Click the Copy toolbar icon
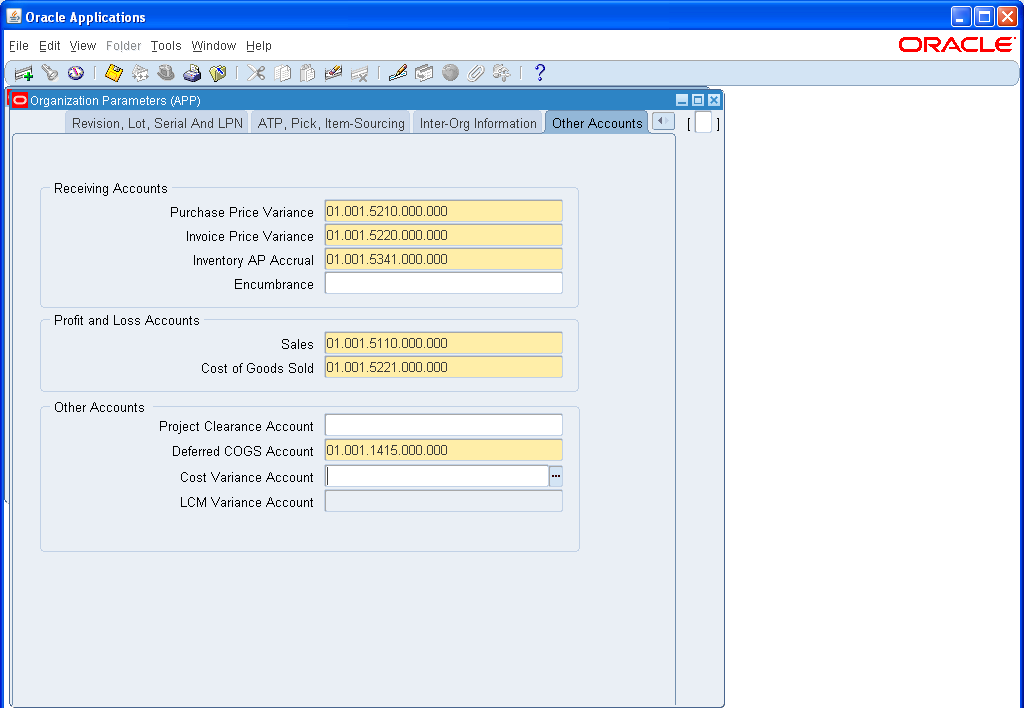The width and height of the screenshot is (1024, 708). [282, 72]
